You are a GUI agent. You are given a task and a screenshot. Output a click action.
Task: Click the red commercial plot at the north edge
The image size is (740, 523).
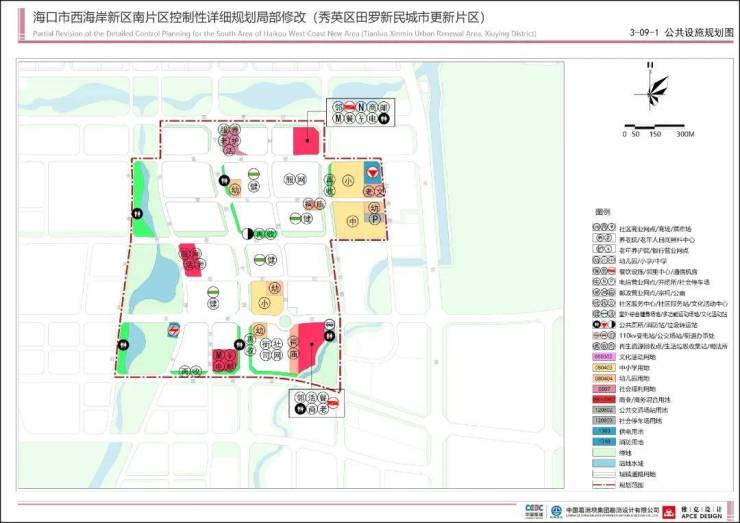click(305, 141)
